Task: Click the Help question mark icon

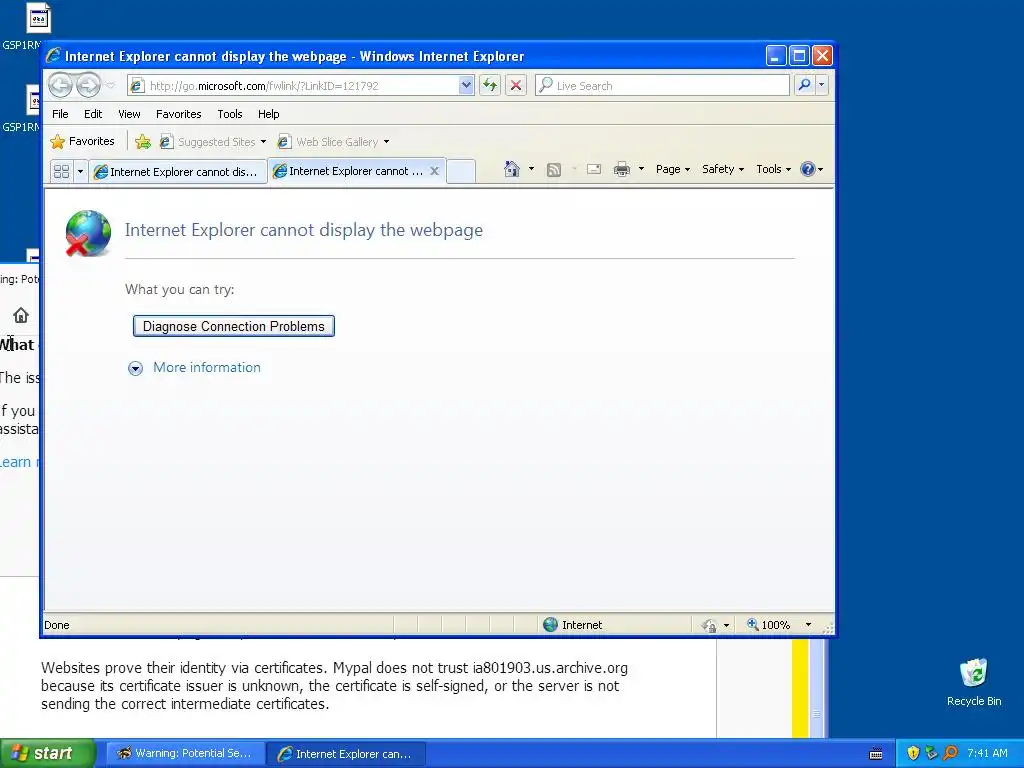Action: click(808, 169)
